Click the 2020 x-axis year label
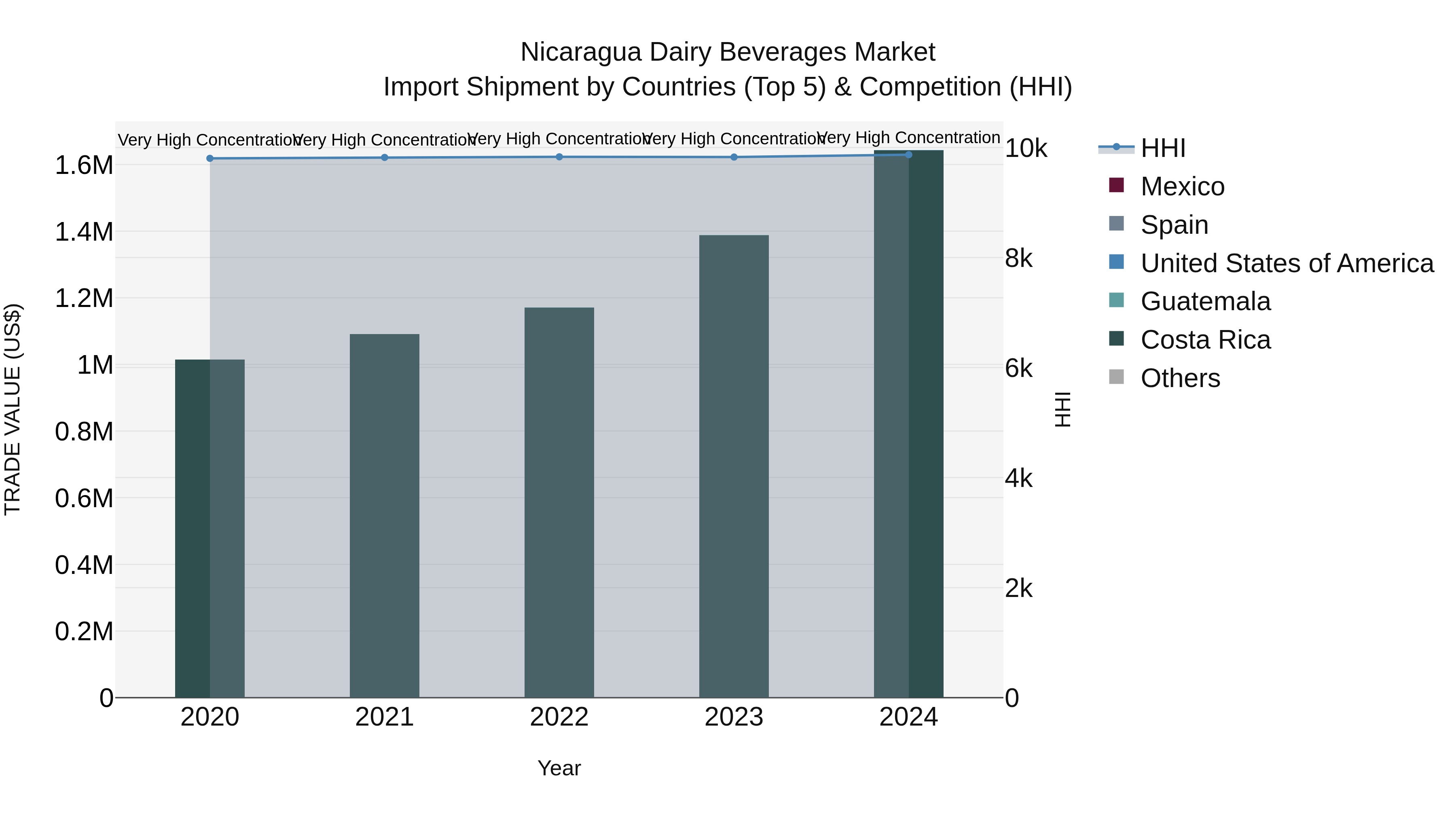This screenshot has height=819, width=1456. (210, 717)
